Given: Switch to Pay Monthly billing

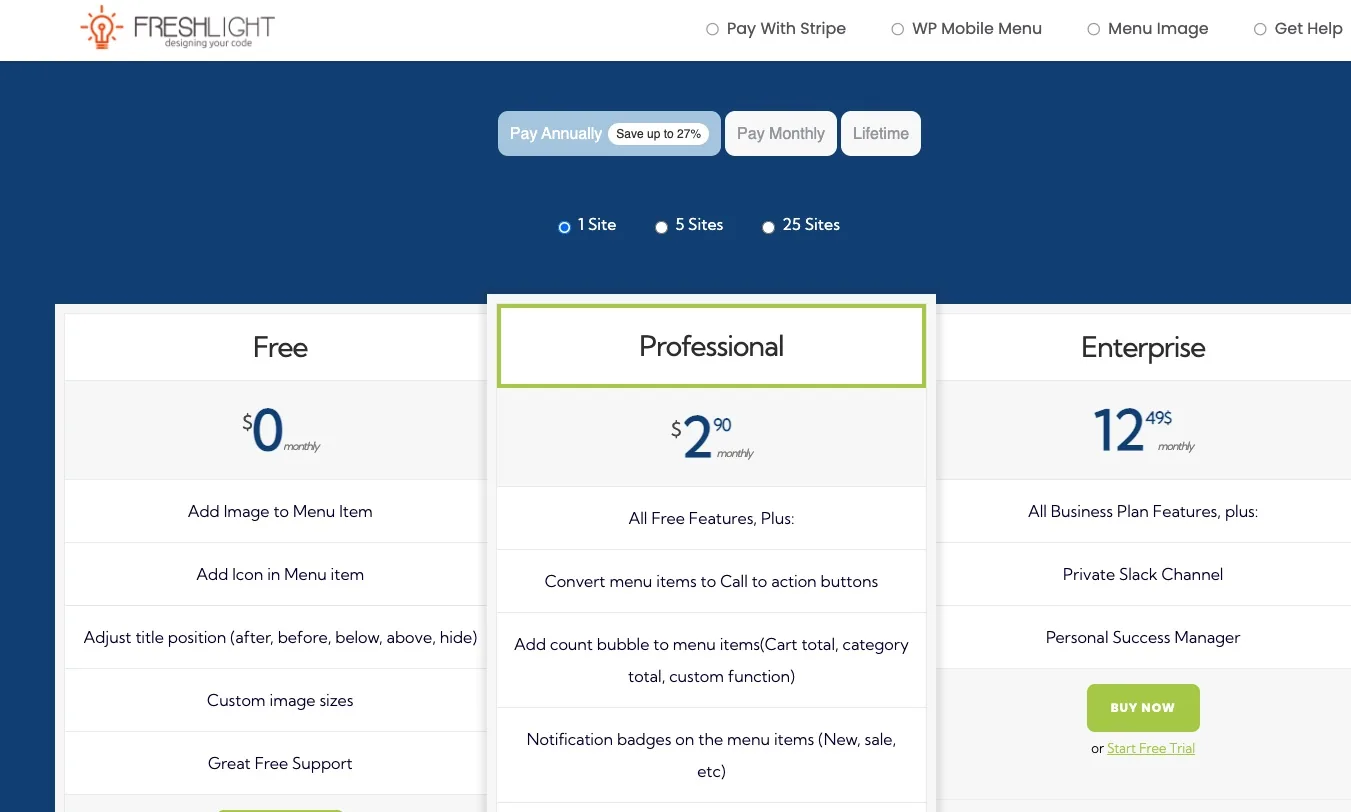Looking at the screenshot, I should point(781,133).
